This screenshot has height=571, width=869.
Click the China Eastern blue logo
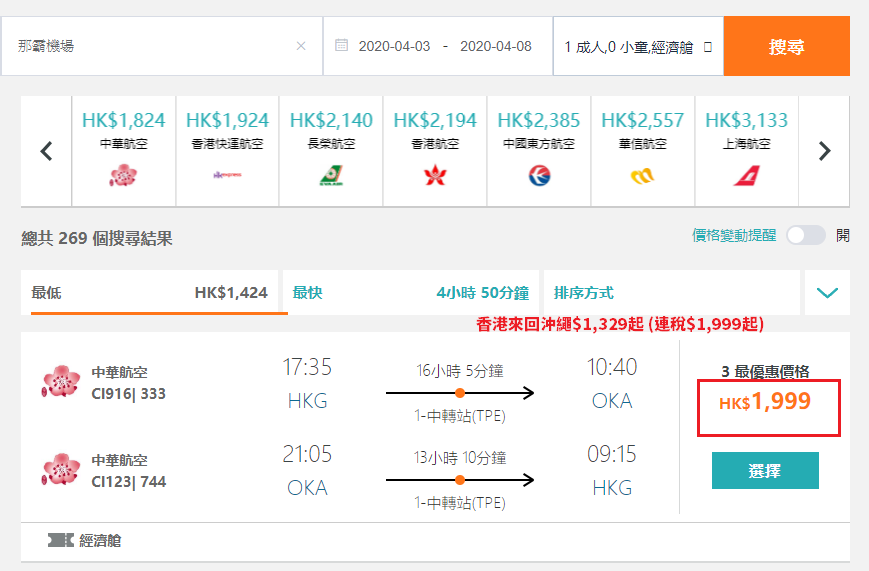[x=539, y=175]
